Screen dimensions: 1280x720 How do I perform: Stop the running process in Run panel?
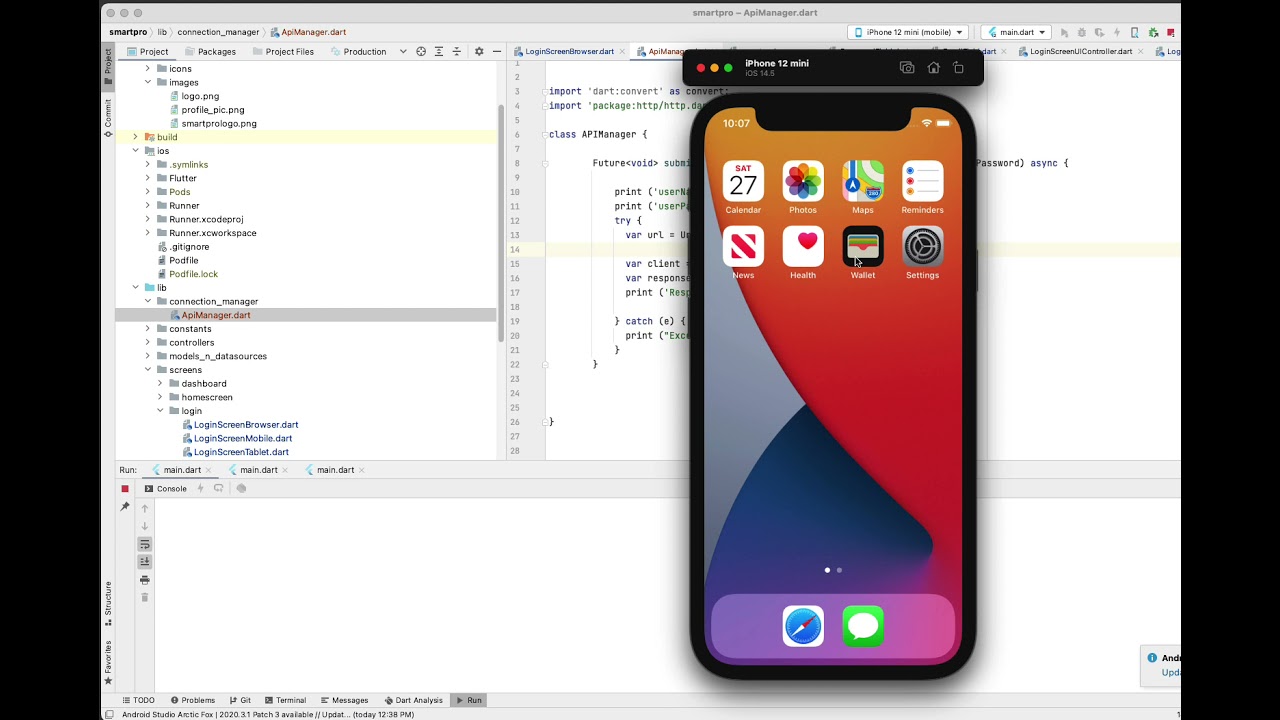pyautogui.click(x=125, y=489)
